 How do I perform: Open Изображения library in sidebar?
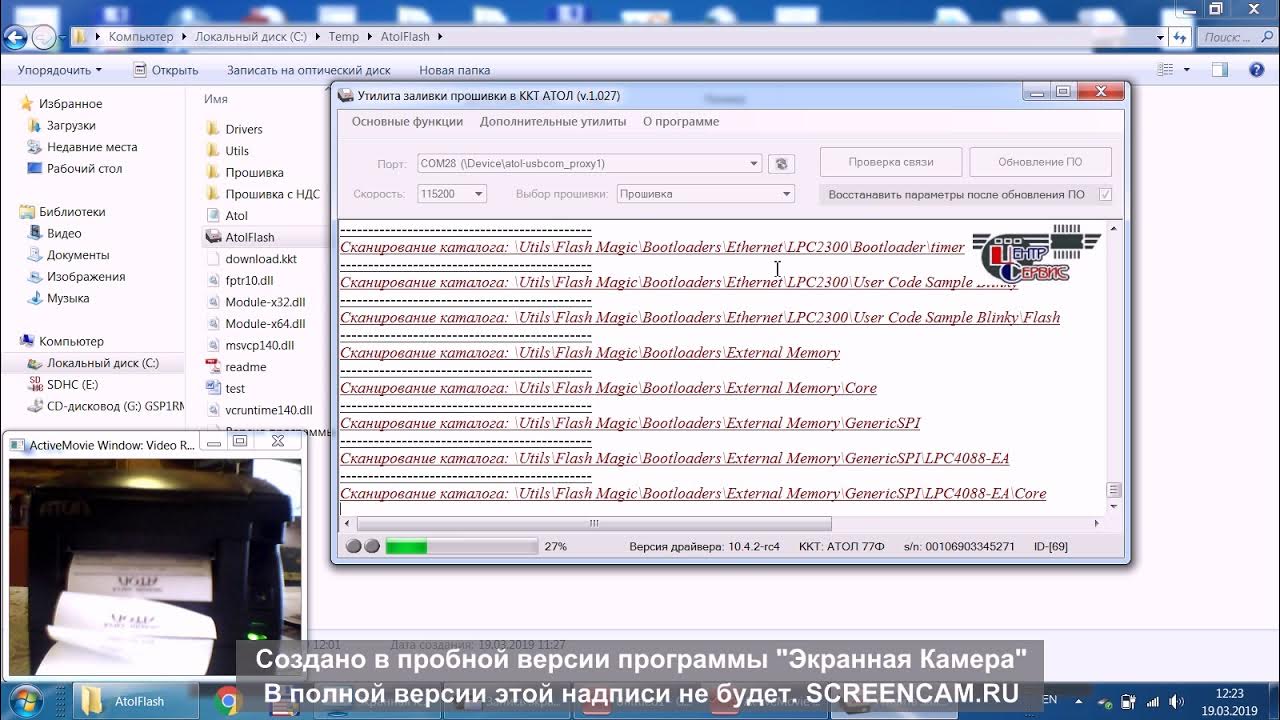coord(86,277)
